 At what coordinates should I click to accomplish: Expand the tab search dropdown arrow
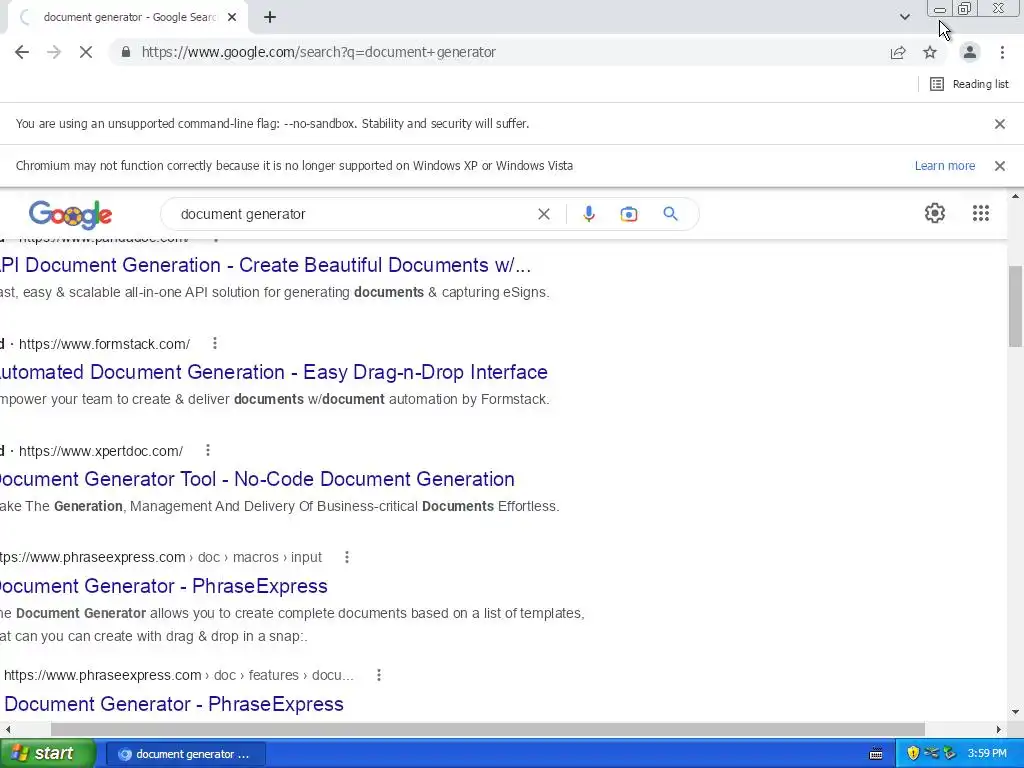tap(904, 17)
